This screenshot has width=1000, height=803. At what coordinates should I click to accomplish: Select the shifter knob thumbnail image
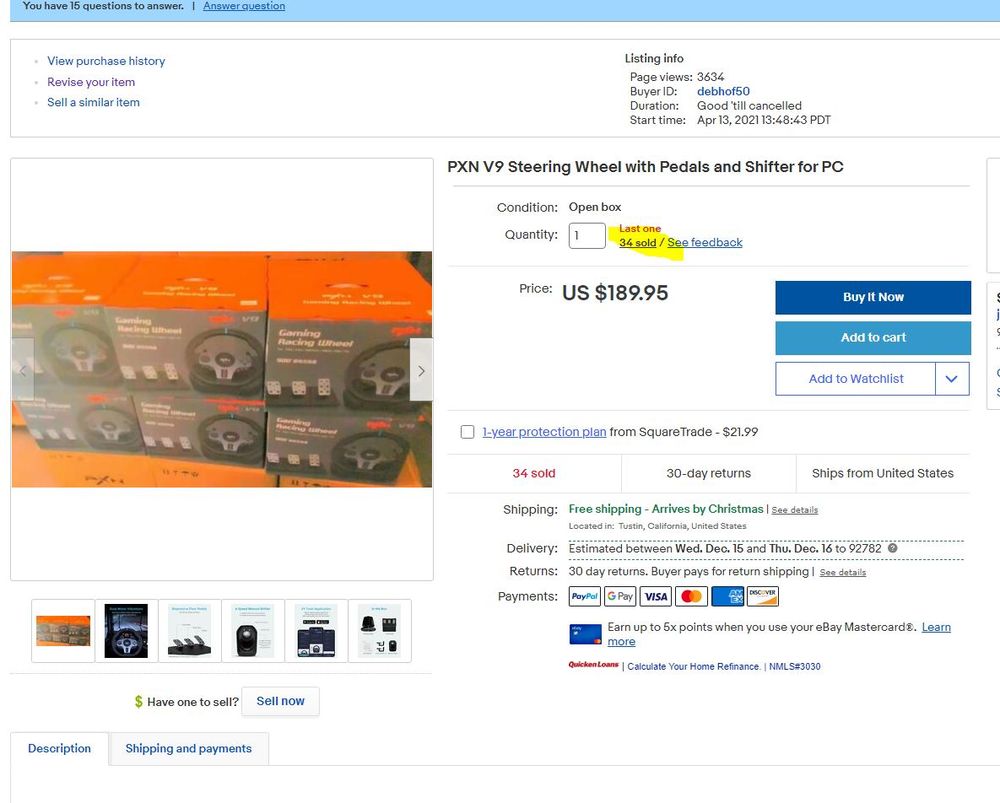[253, 631]
